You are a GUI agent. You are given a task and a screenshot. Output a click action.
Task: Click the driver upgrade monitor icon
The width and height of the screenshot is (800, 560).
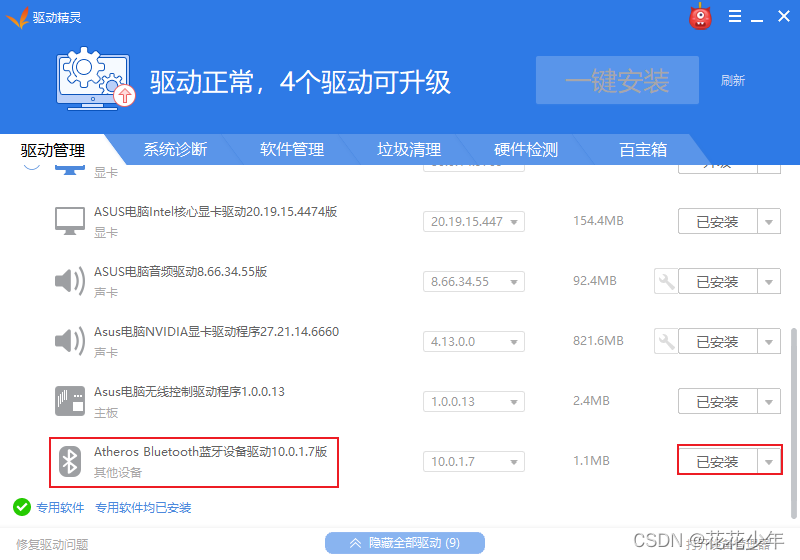coord(95,79)
